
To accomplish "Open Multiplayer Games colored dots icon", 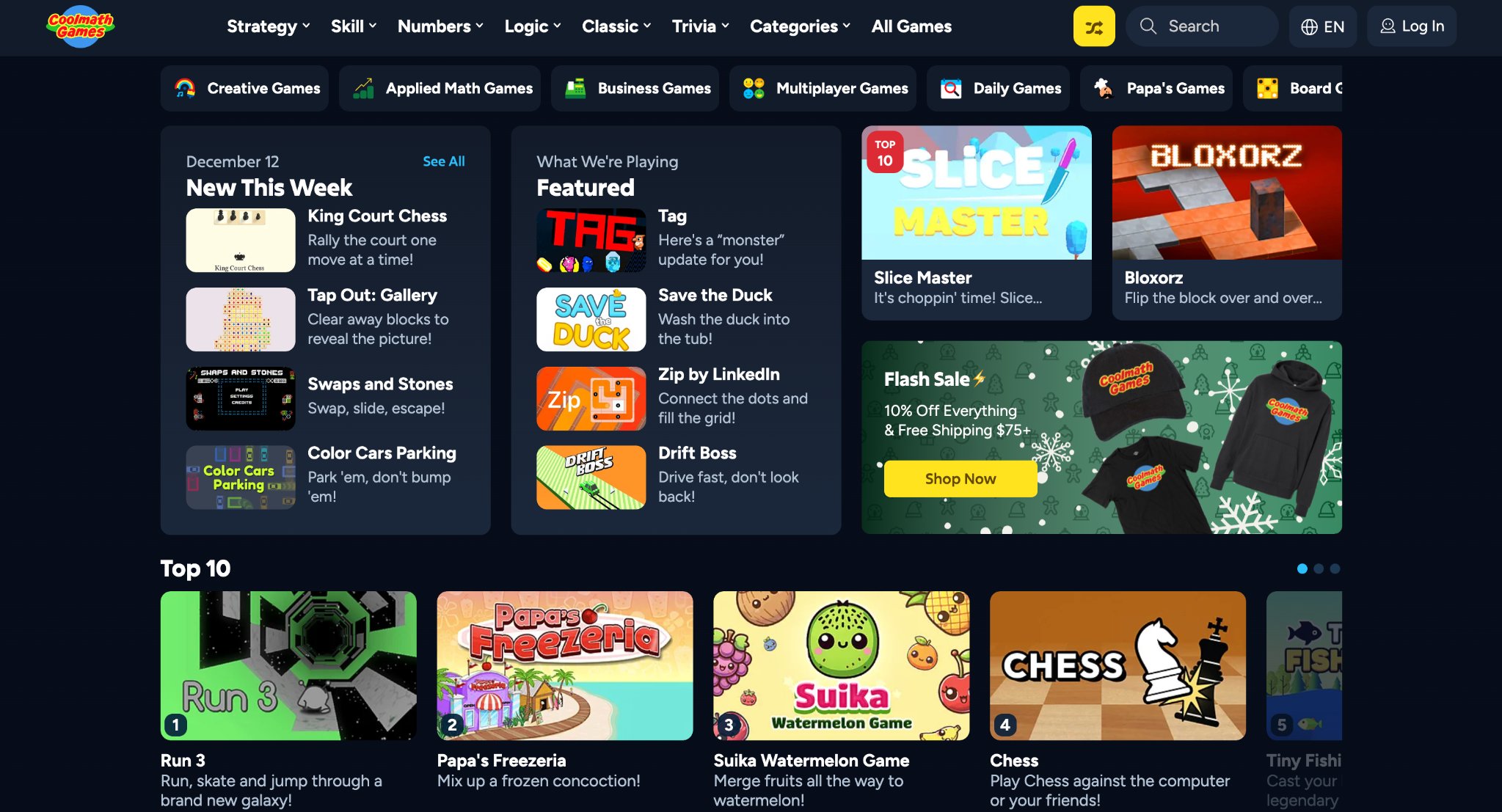I will 754,89.
